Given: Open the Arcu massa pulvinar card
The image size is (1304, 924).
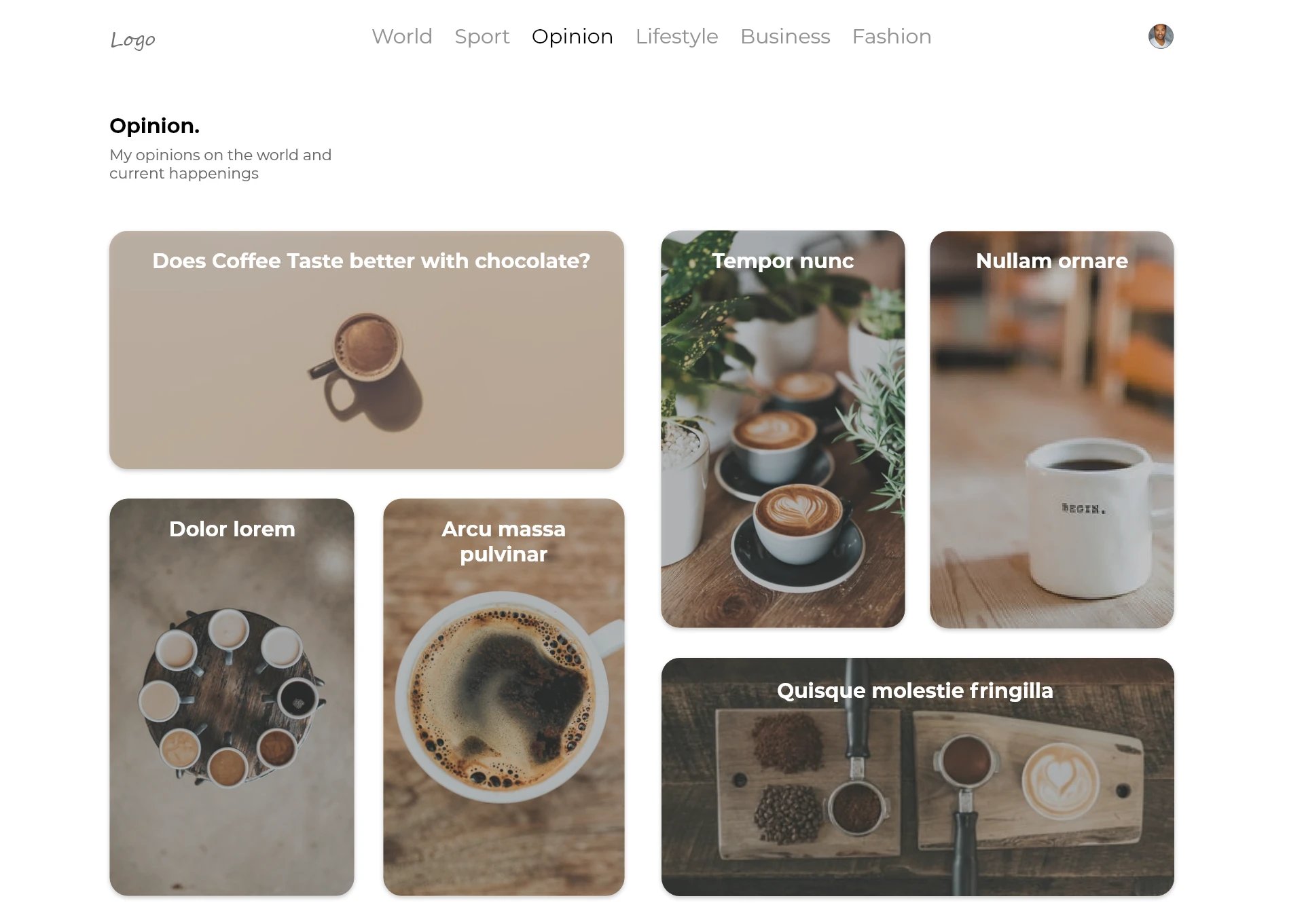Looking at the screenshot, I should coord(503,697).
